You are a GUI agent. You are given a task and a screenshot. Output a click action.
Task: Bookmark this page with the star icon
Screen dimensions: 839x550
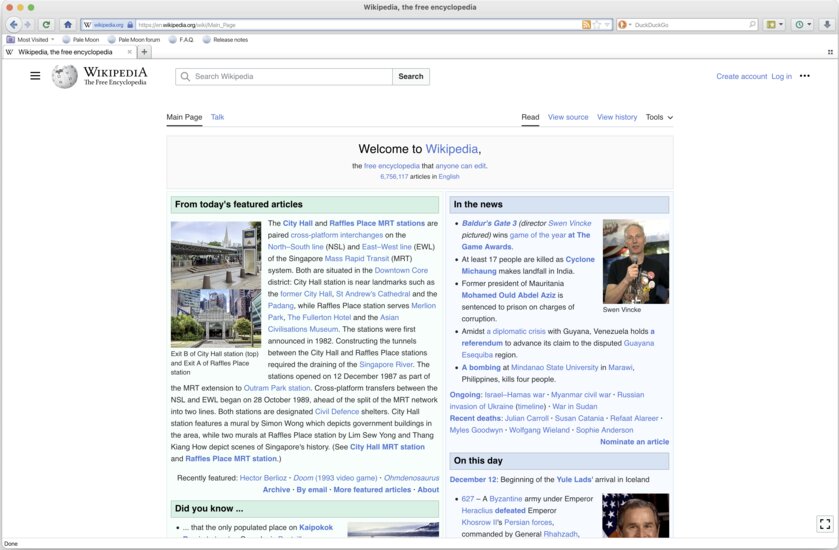(597, 25)
